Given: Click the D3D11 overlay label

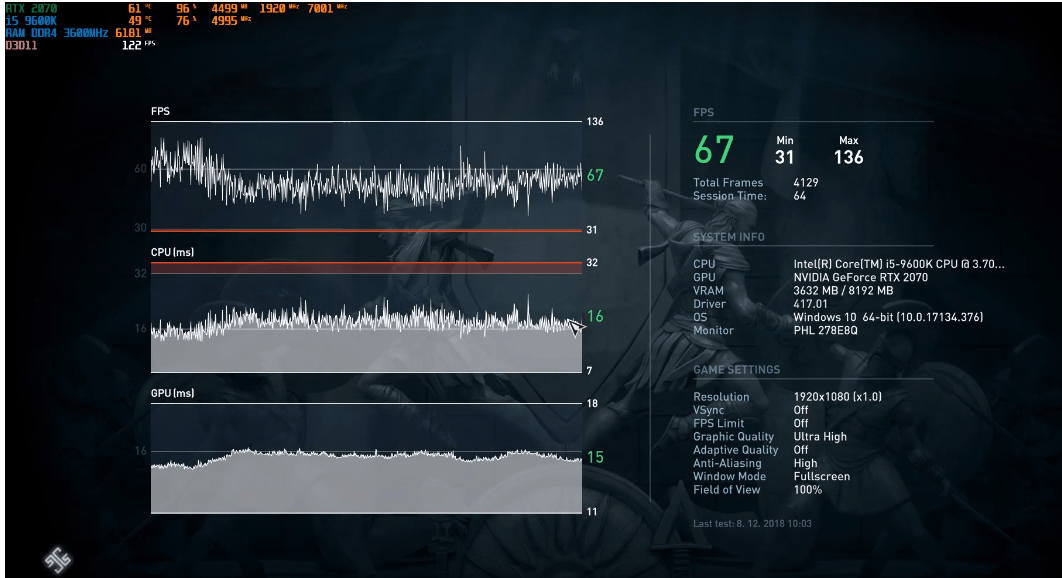Looking at the screenshot, I should point(21,45).
